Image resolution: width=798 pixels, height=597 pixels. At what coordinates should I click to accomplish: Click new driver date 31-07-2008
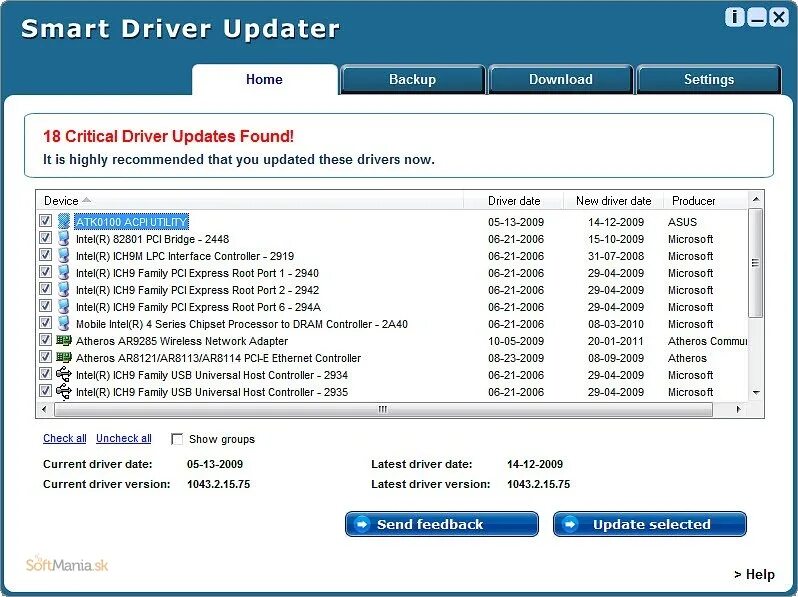[x=616, y=256]
